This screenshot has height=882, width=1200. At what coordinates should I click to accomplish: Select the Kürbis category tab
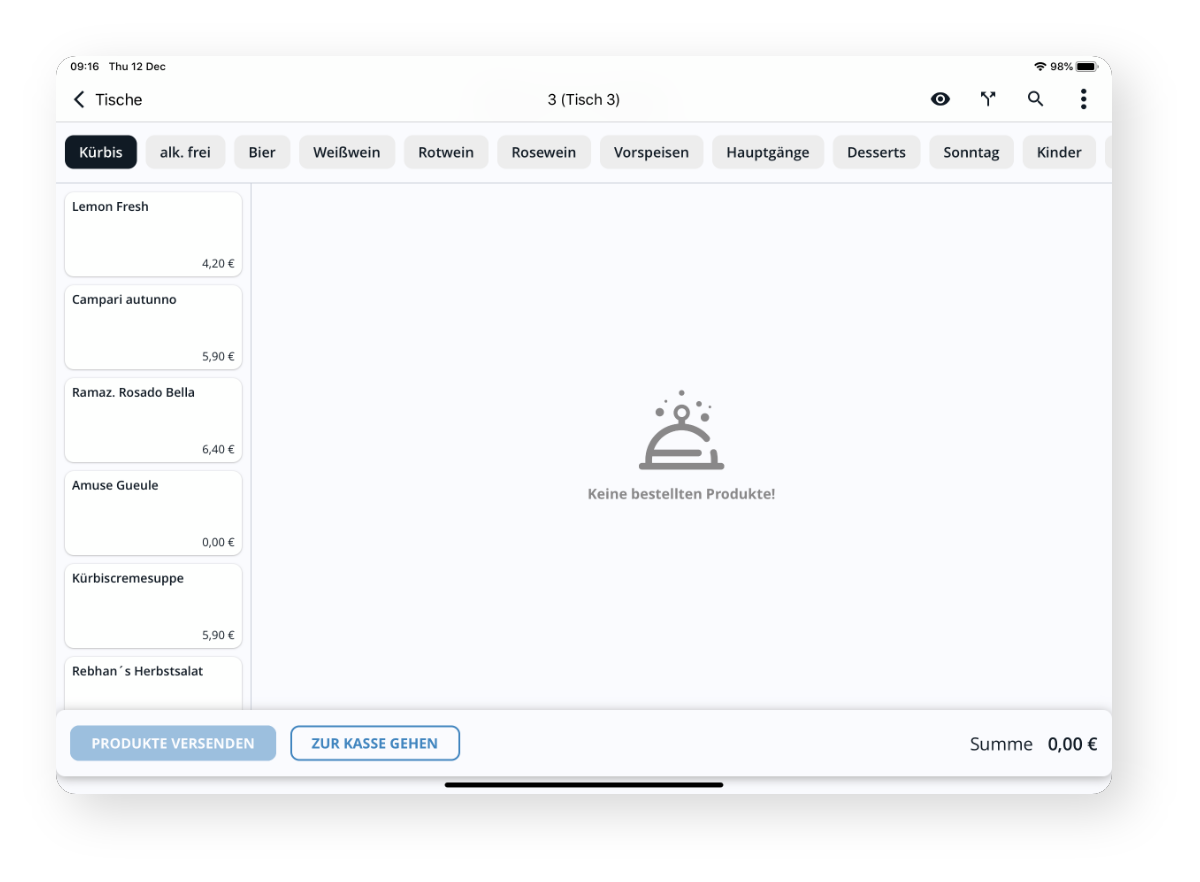pos(100,152)
